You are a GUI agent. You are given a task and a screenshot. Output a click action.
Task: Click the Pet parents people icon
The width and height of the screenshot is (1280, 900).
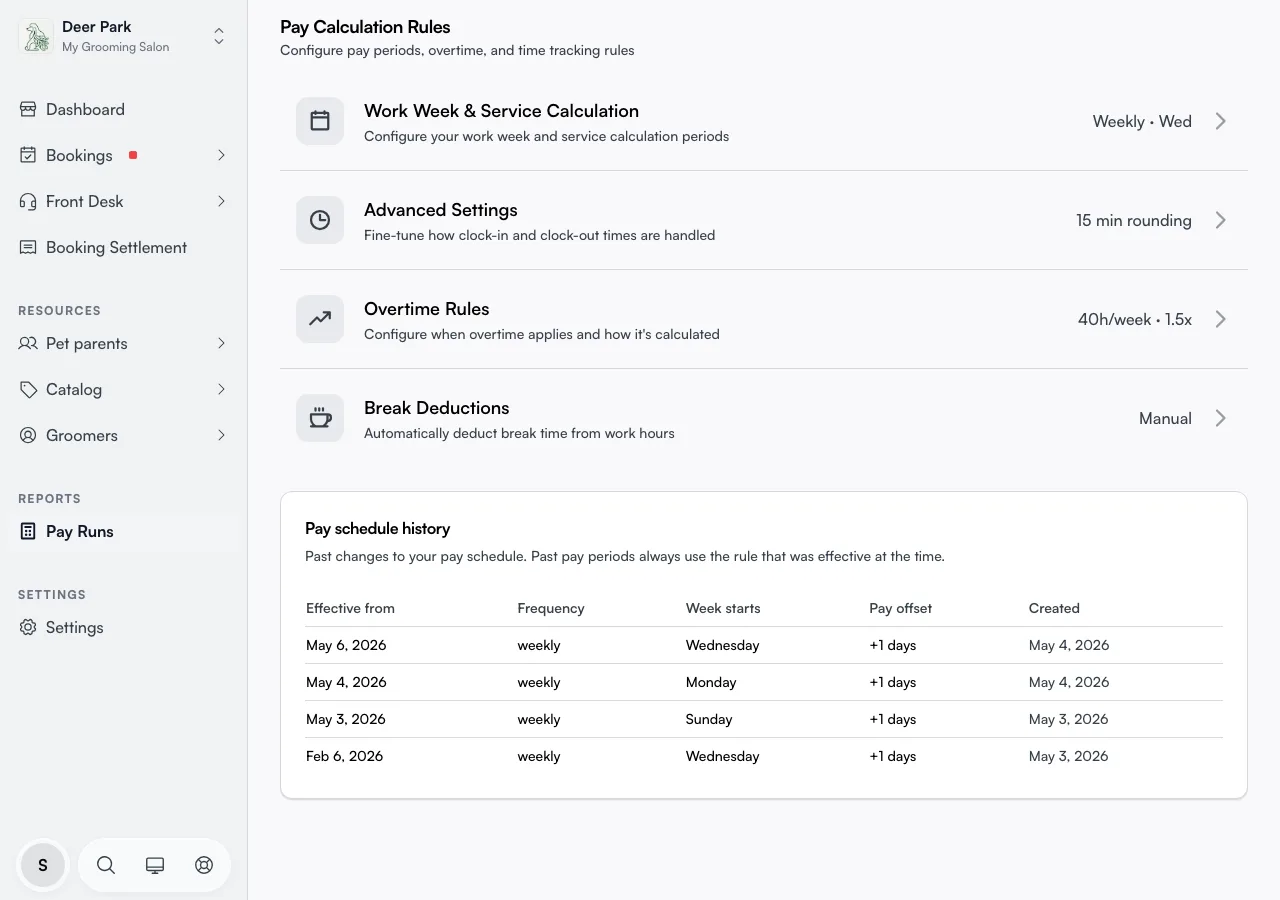tap(28, 343)
